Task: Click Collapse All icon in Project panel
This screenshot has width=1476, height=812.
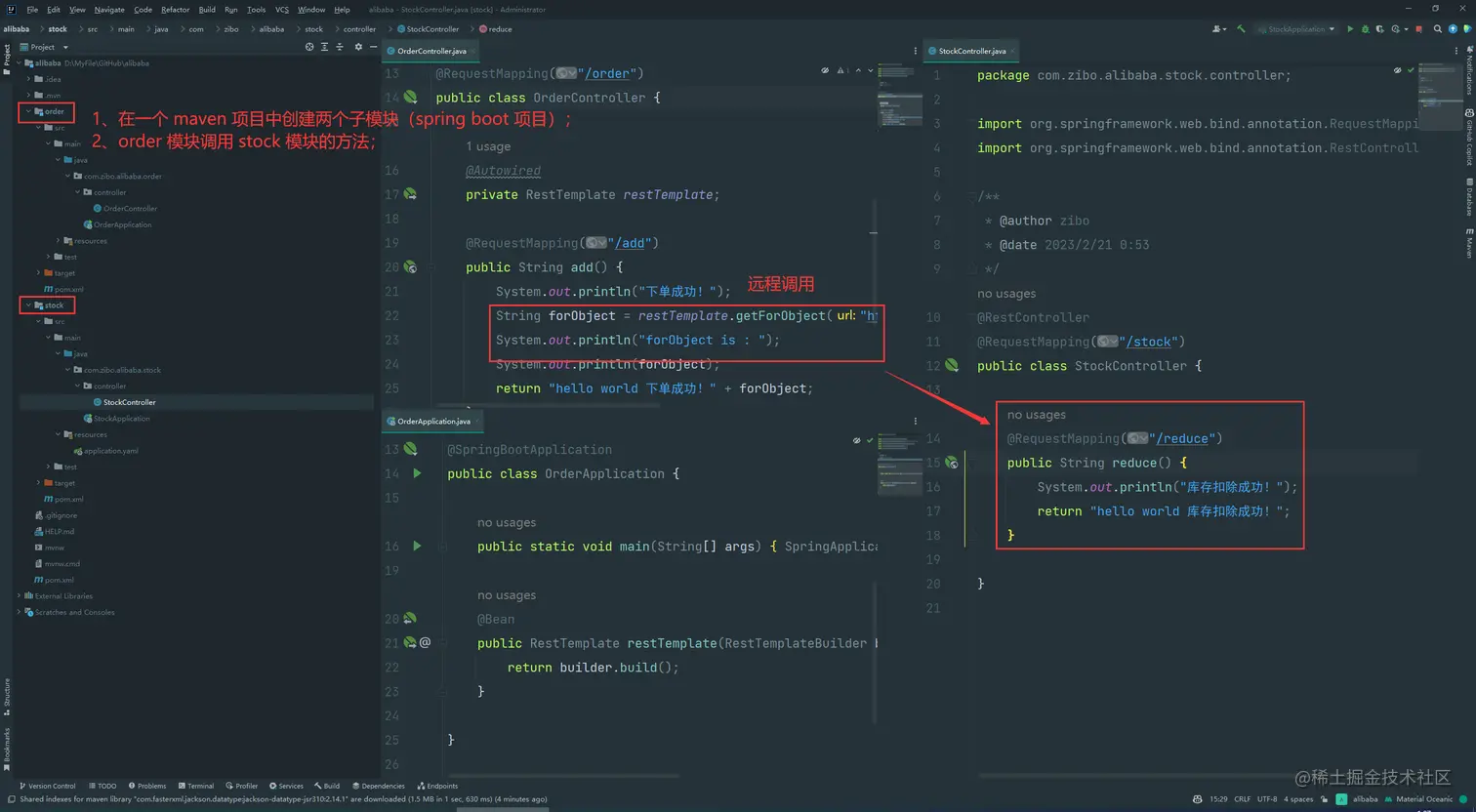Action: (x=339, y=47)
